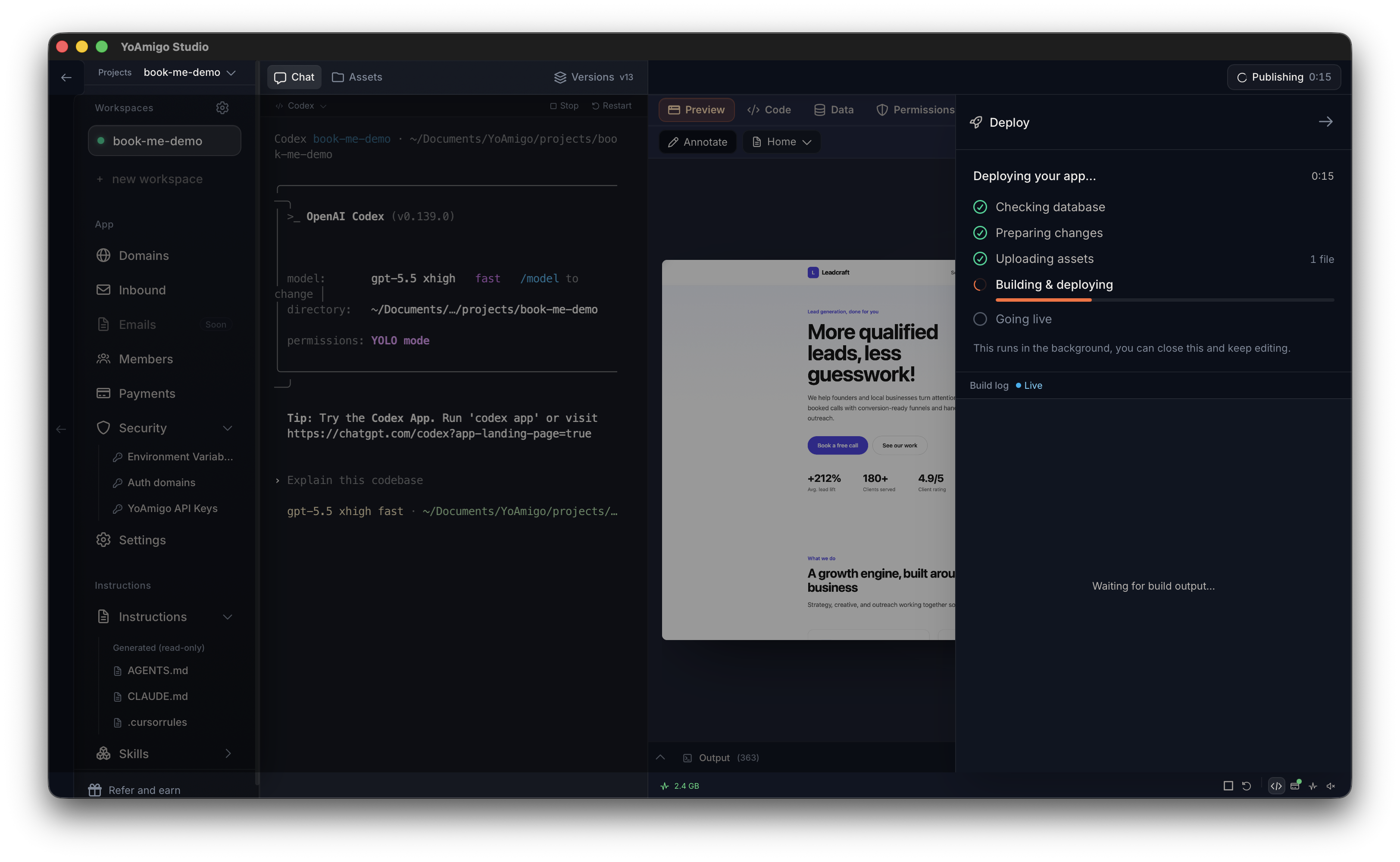Click the Waiting for build output... text
This screenshot has width=1400, height=862.
[1153, 585]
